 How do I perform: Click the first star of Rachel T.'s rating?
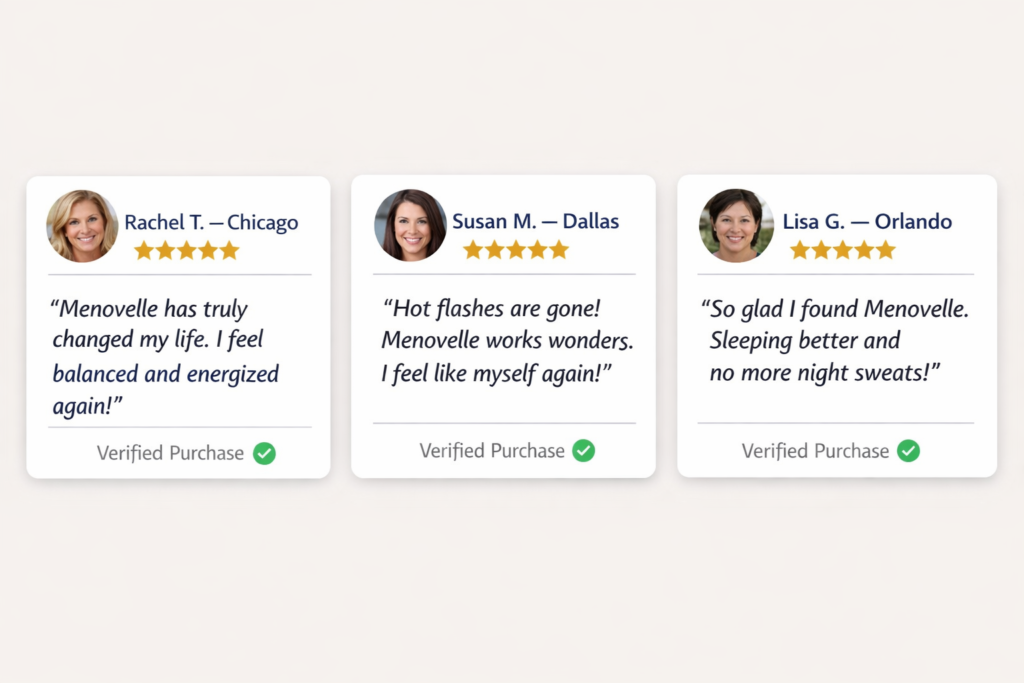(144, 250)
